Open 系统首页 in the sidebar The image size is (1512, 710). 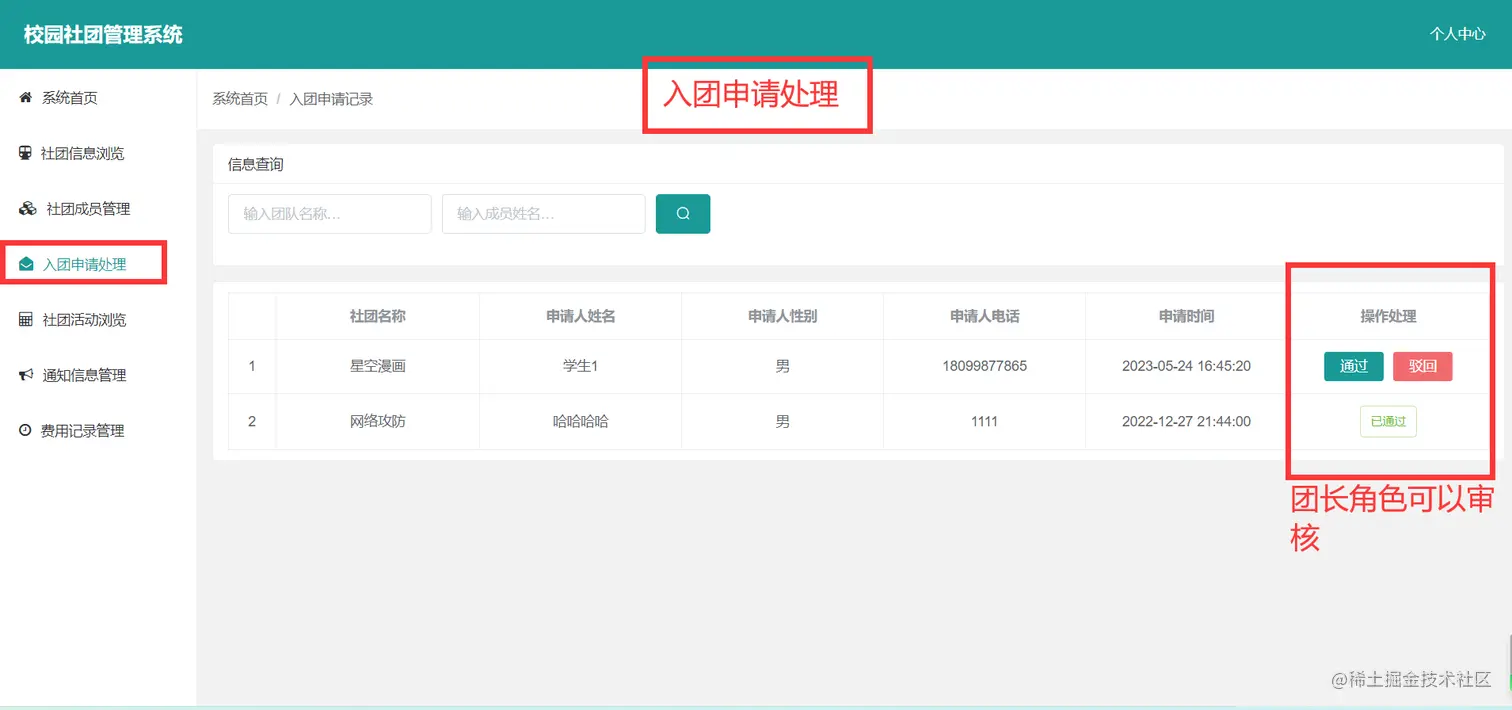click(69, 98)
